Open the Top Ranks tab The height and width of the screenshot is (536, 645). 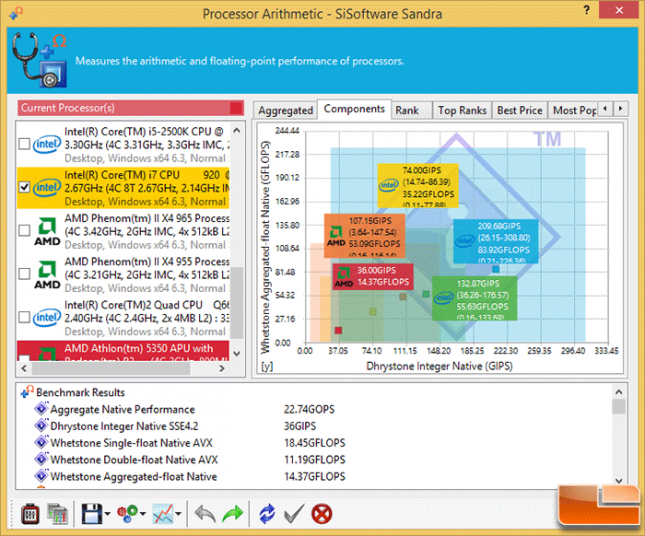(x=462, y=110)
